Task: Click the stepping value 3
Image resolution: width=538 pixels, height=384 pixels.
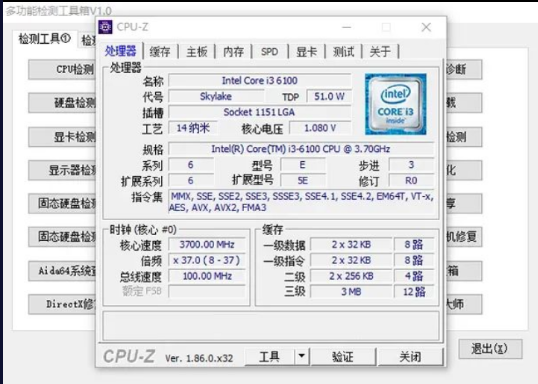Action: 411,165
